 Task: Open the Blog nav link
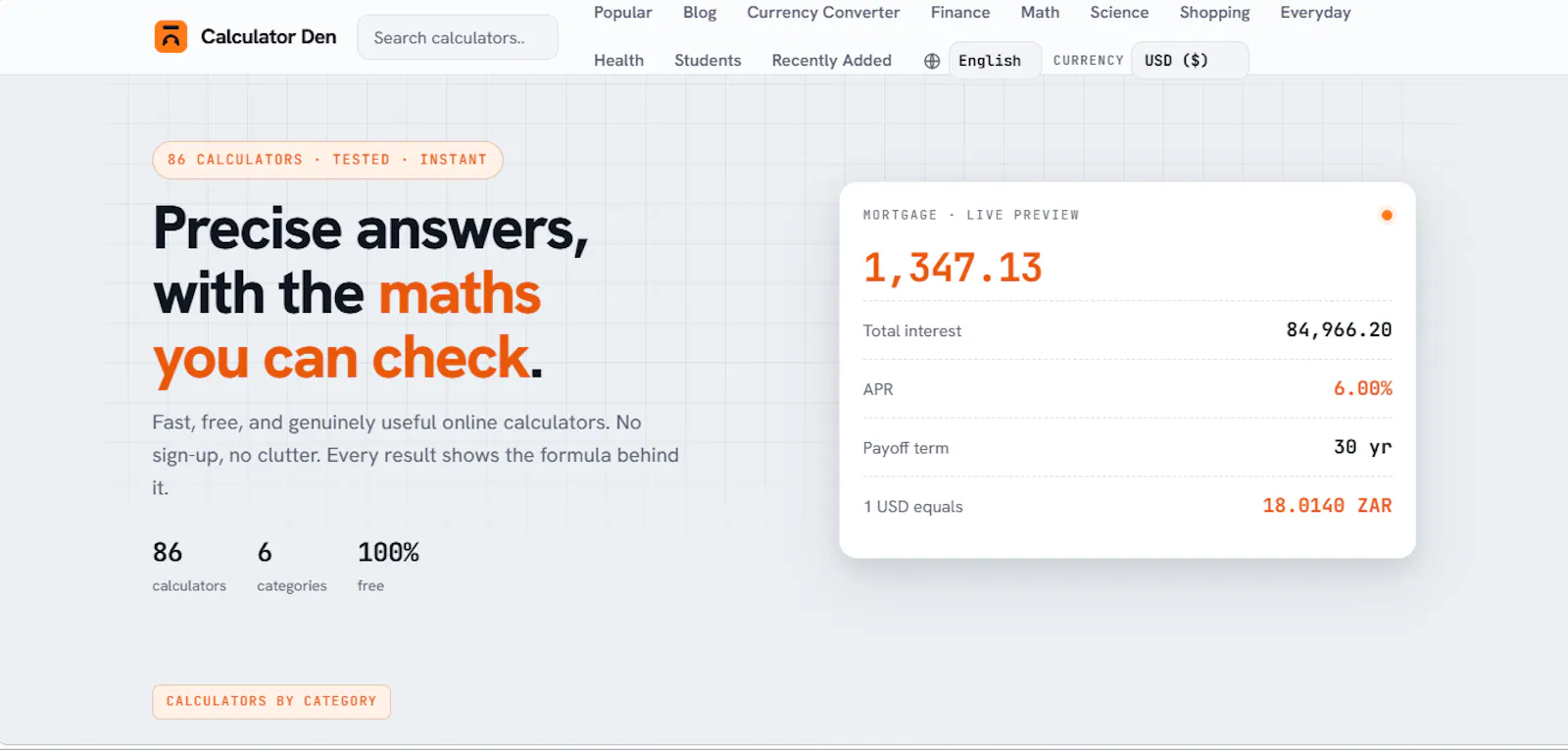pyautogui.click(x=700, y=13)
